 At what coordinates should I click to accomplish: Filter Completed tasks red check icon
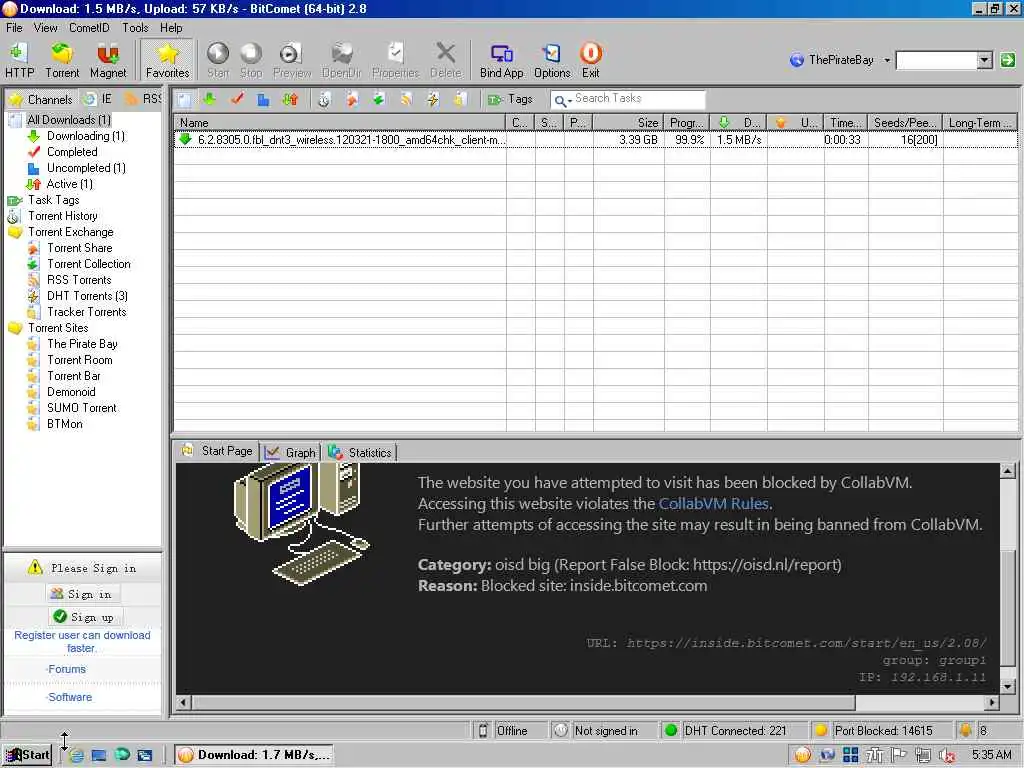tap(237, 99)
